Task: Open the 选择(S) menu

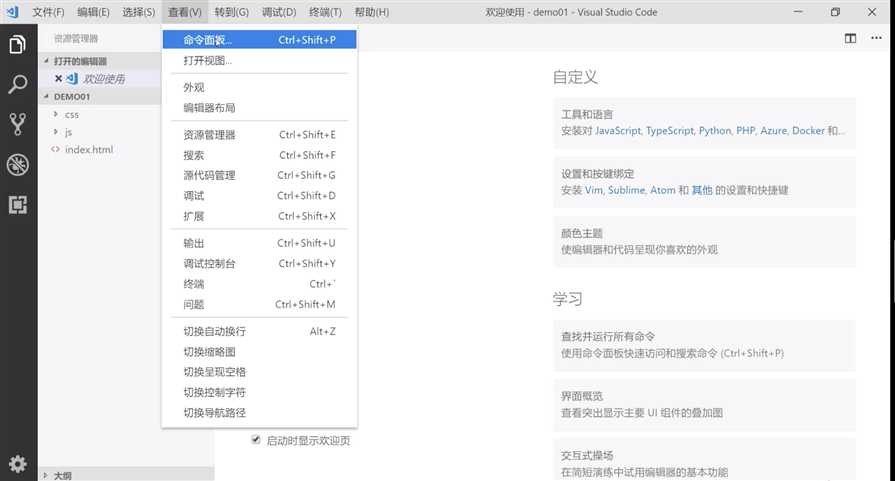Action: pos(138,12)
